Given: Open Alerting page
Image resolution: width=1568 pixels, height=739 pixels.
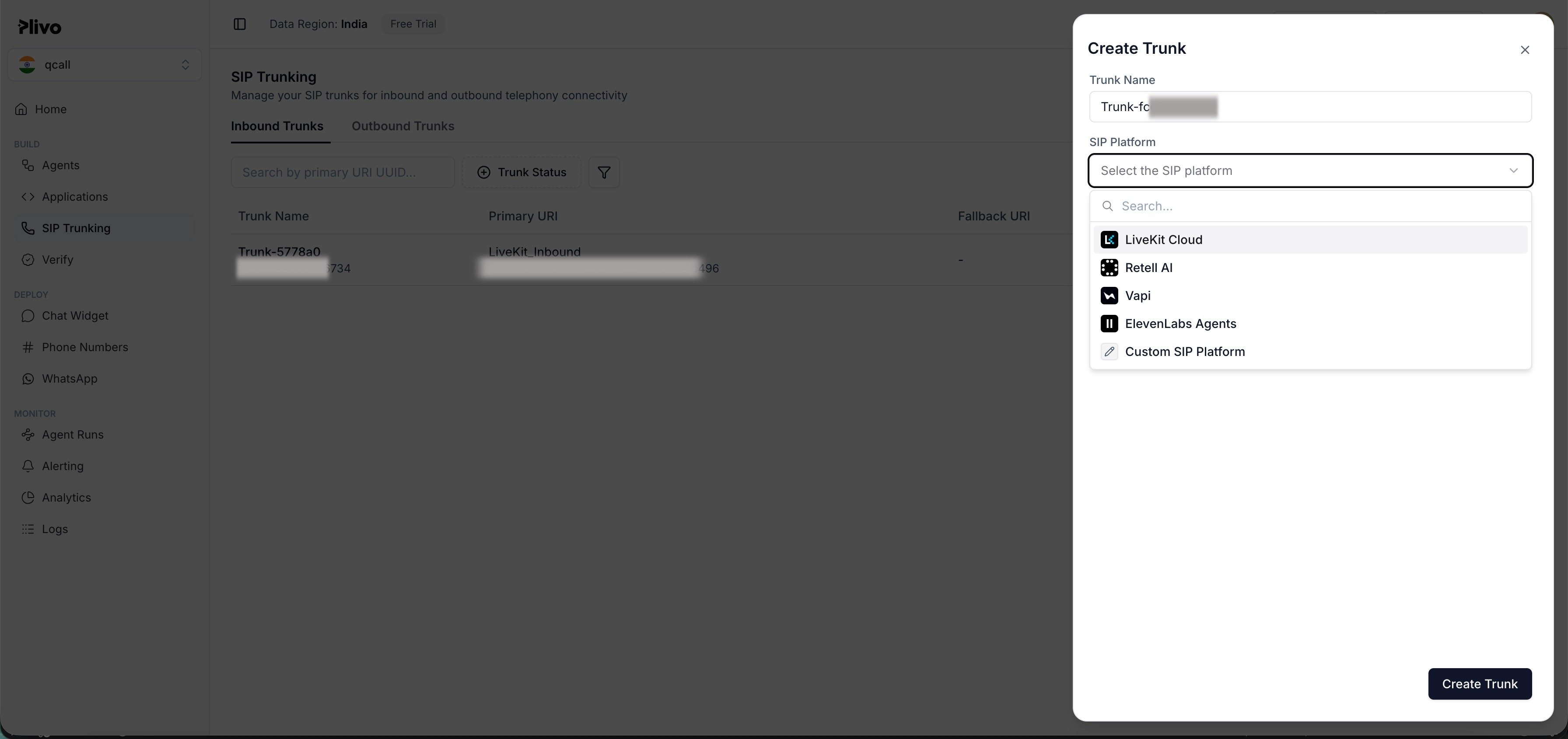Looking at the screenshot, I should coord(104,467).
